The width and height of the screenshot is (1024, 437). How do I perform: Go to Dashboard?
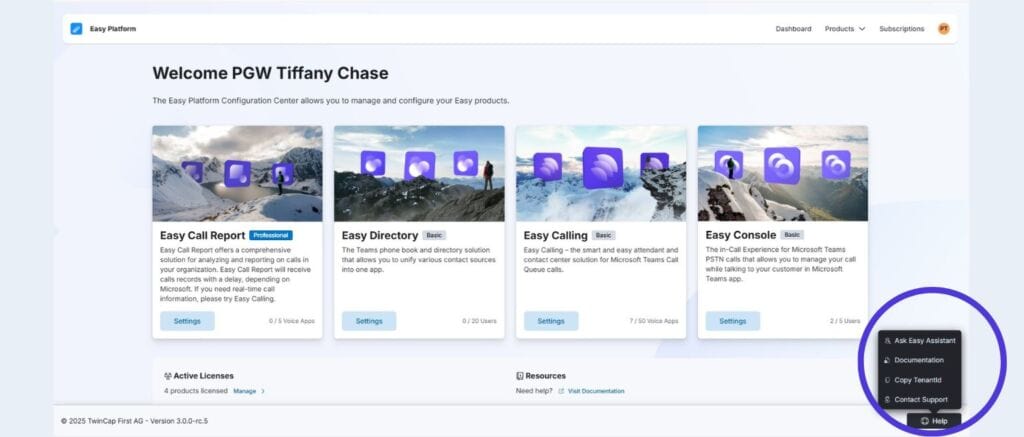793,29
